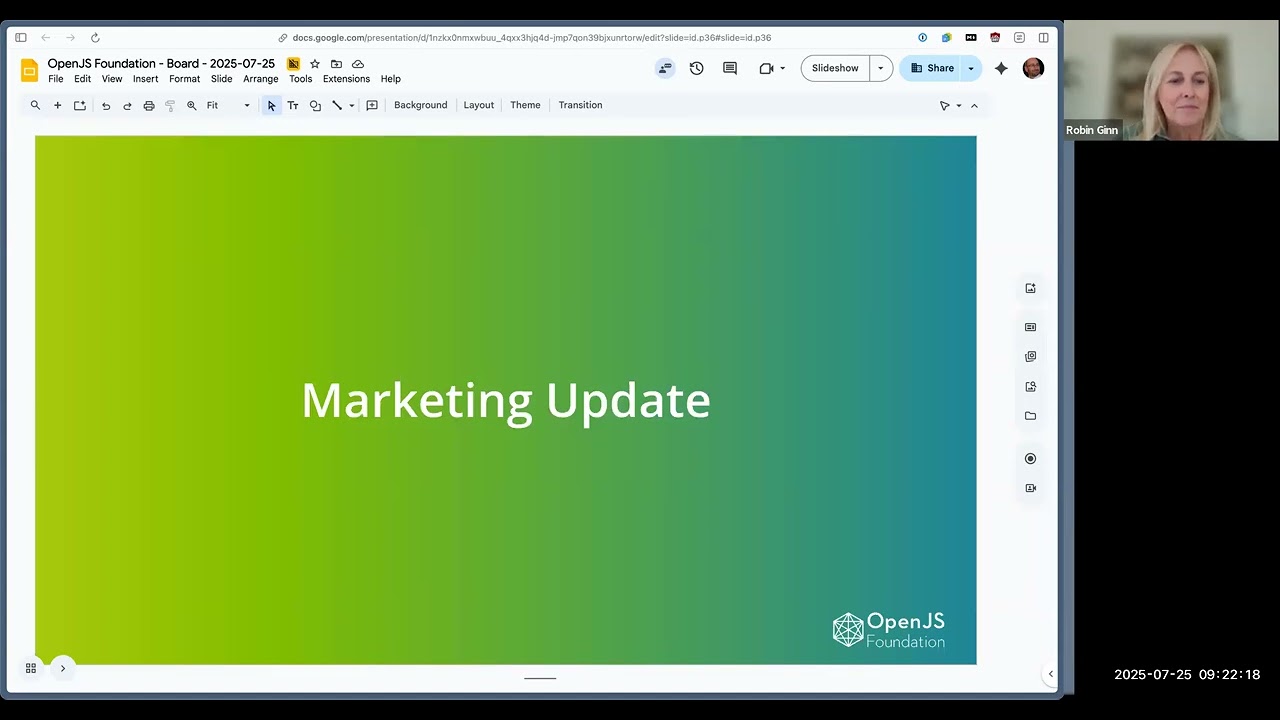Image resolution: width=1280 pixels, height=720 pixels.
Task: Click the Share button
Action: [932, 68]
